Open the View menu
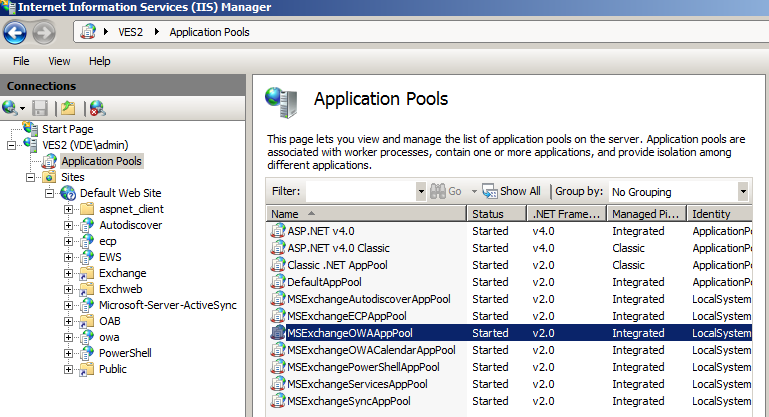Image resolution: width=769 pixels, height=417 pixels. pos(59,61)
